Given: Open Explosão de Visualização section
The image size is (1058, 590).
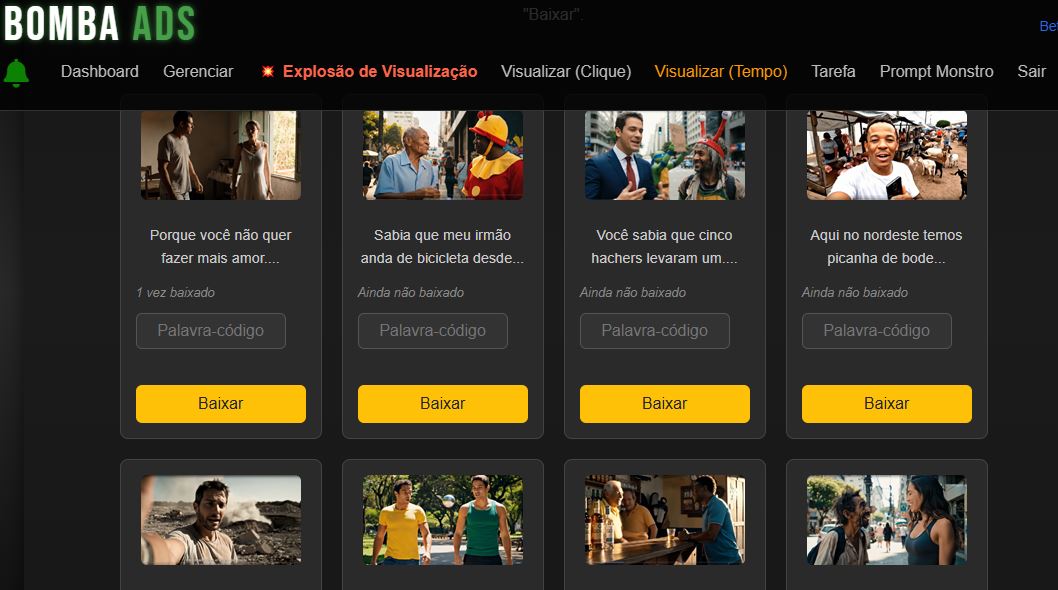Looking at the screenshot, I should (369, 71).
